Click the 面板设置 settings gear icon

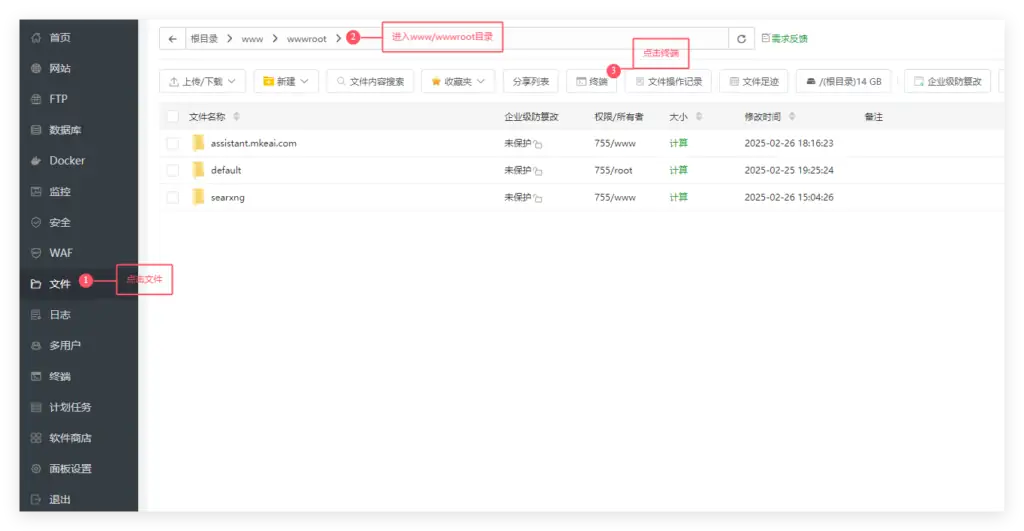36,468
